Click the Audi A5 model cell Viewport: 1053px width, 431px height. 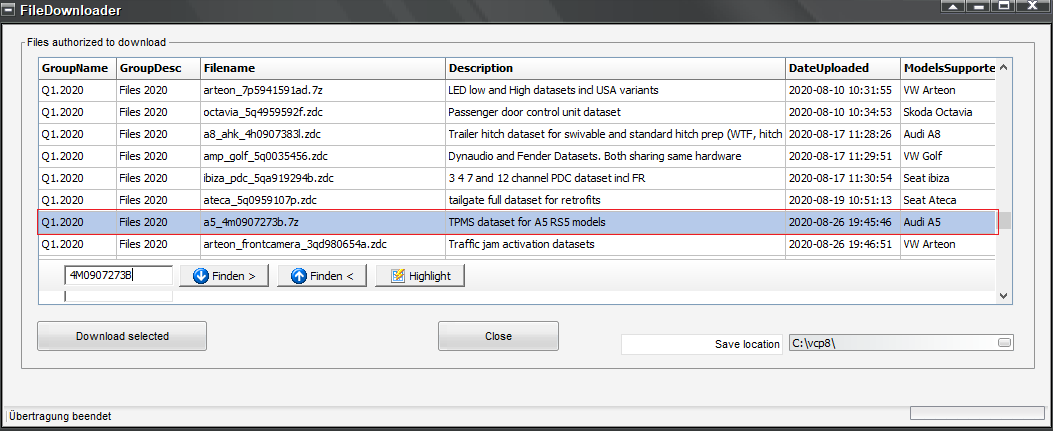(x=948, y=222)
